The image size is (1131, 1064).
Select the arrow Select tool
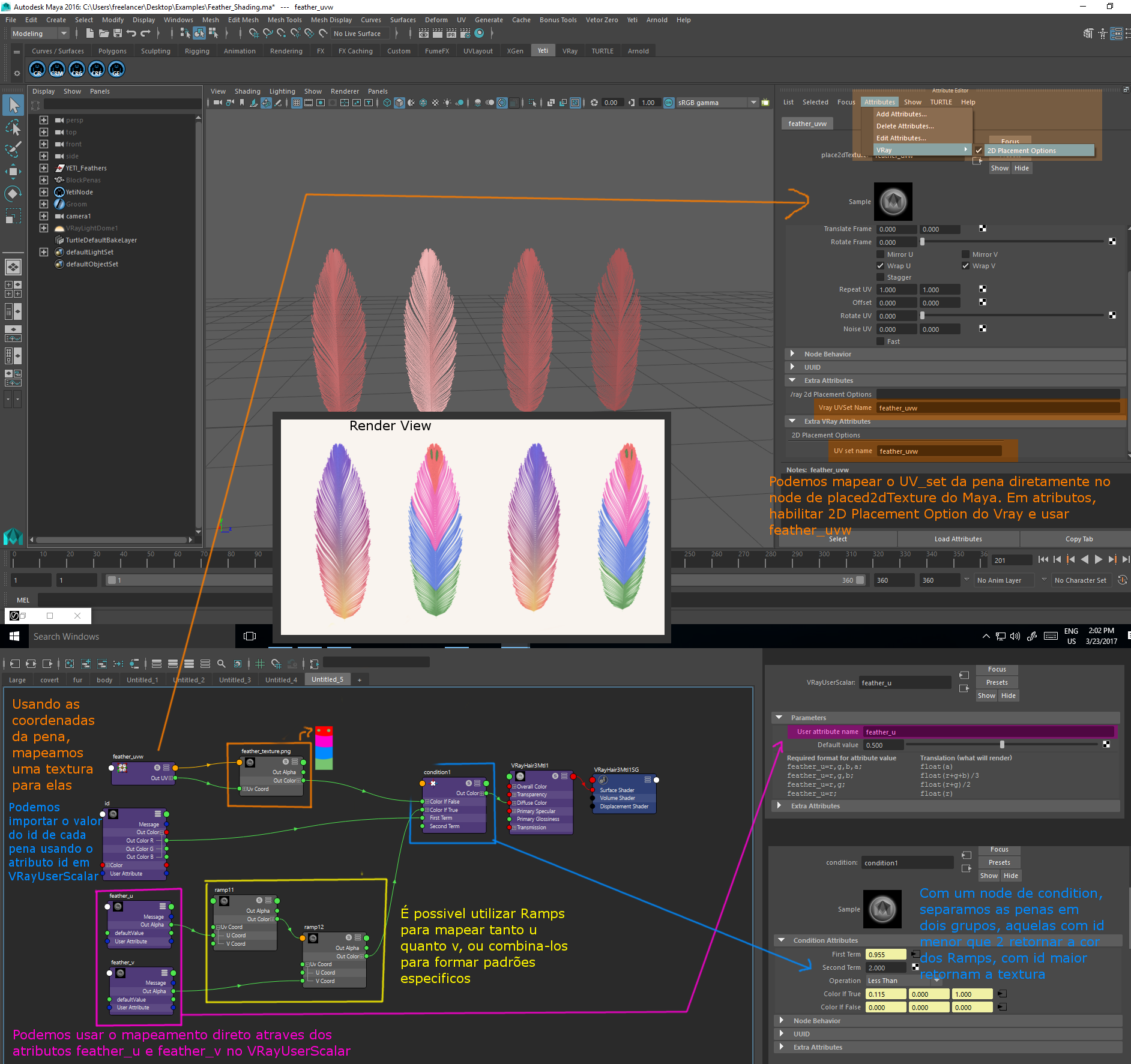(14, 106)
